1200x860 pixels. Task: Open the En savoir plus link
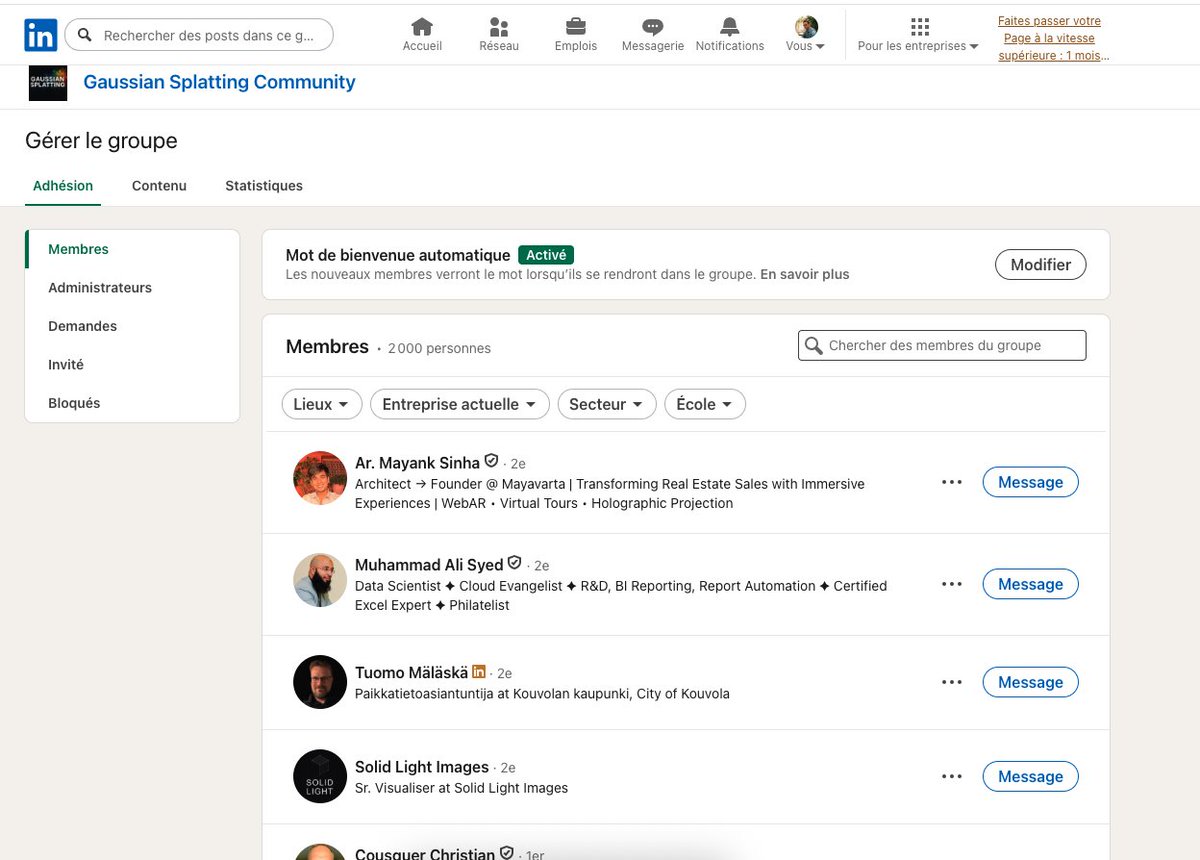[x=805, y=274]
